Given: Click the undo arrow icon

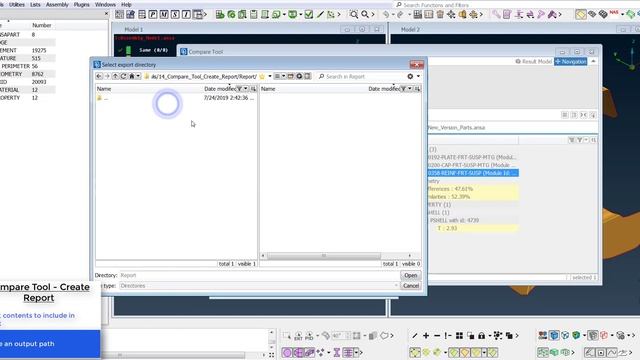Looking at the screenshot, I should 386,15.
